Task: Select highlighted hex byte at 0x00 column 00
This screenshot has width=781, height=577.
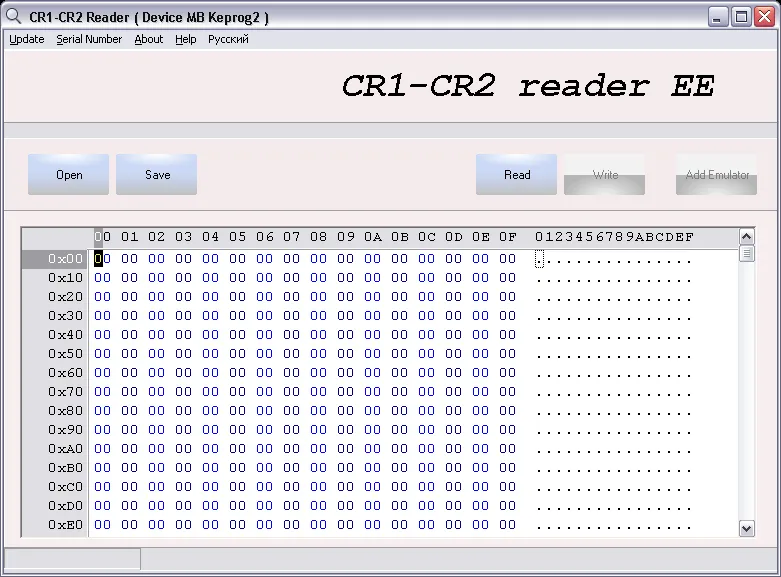Action: click(103, 259)
